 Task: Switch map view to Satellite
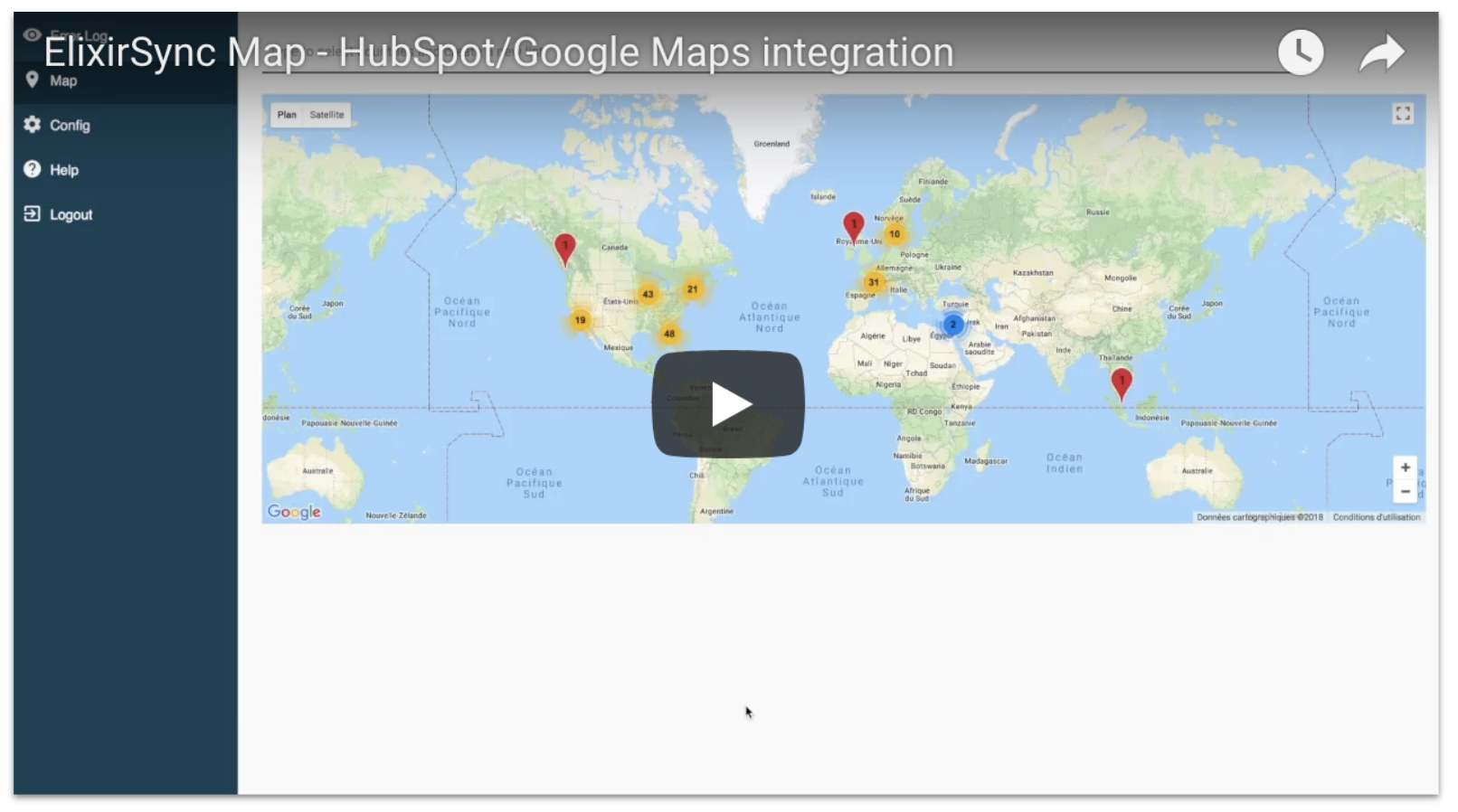click(327, 115)
